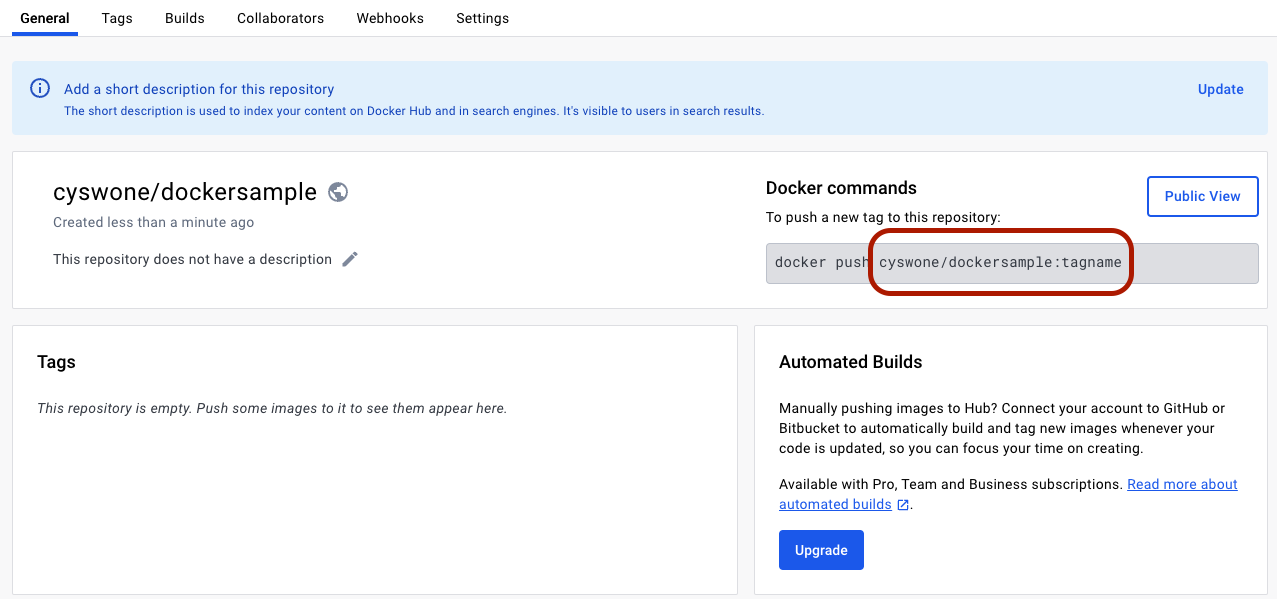The width and height of the screenshot is (1277, 599).
Task: Open the Collaborators tab
Action: tap(280, 18)
